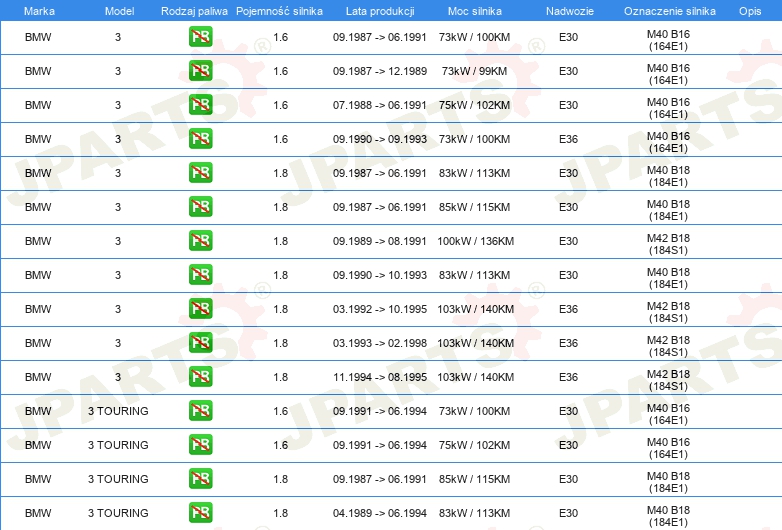The width and height of the screenshot is (782, 530).
Task: Click the fuel icon in the 11.1994 -> 08.1995 row
Action: point(200,376)
